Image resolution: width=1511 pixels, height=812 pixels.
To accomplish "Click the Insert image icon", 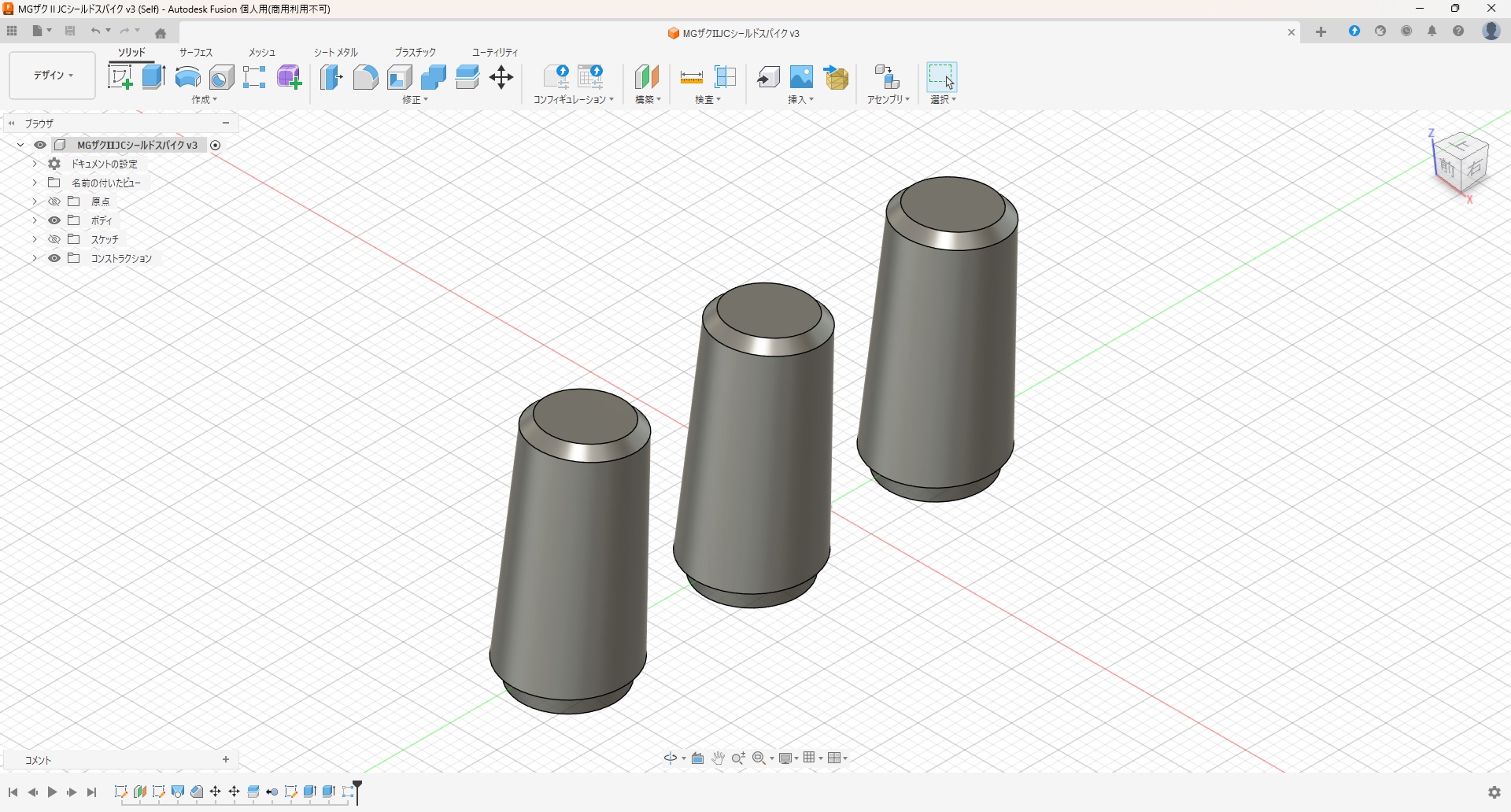I will (x=801, y=77).
